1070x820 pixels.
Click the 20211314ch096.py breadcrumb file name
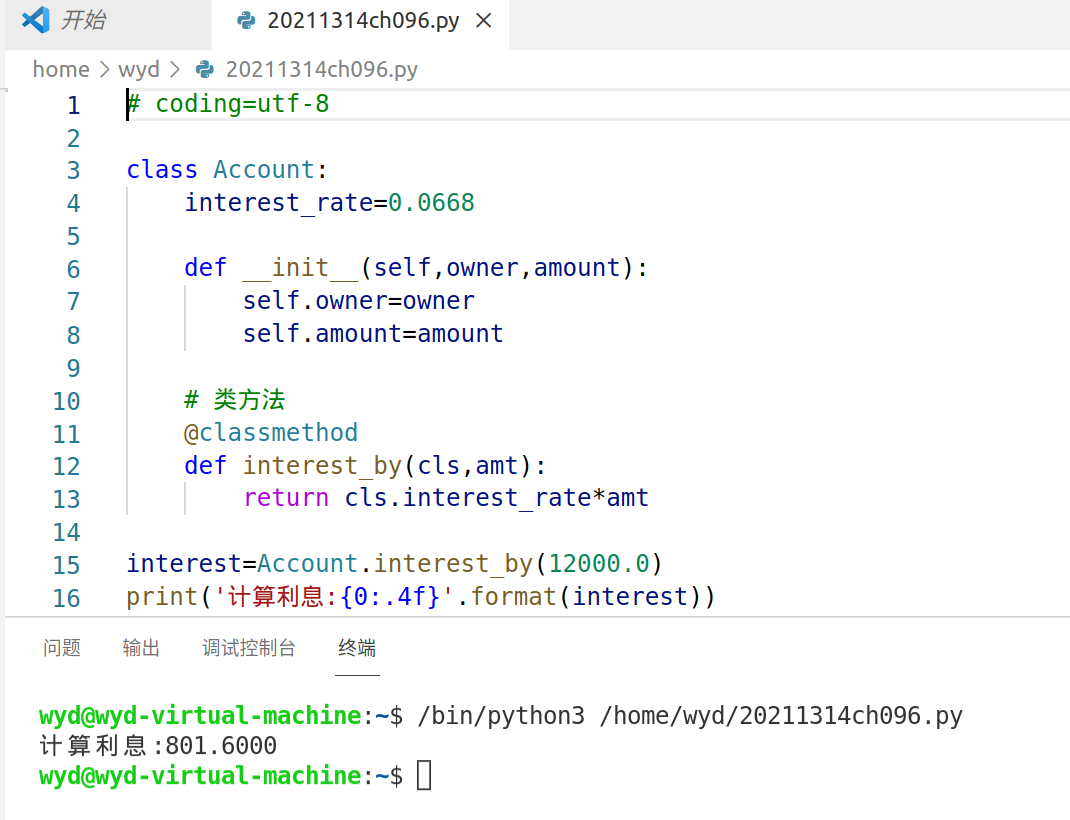tap(321, 69)
